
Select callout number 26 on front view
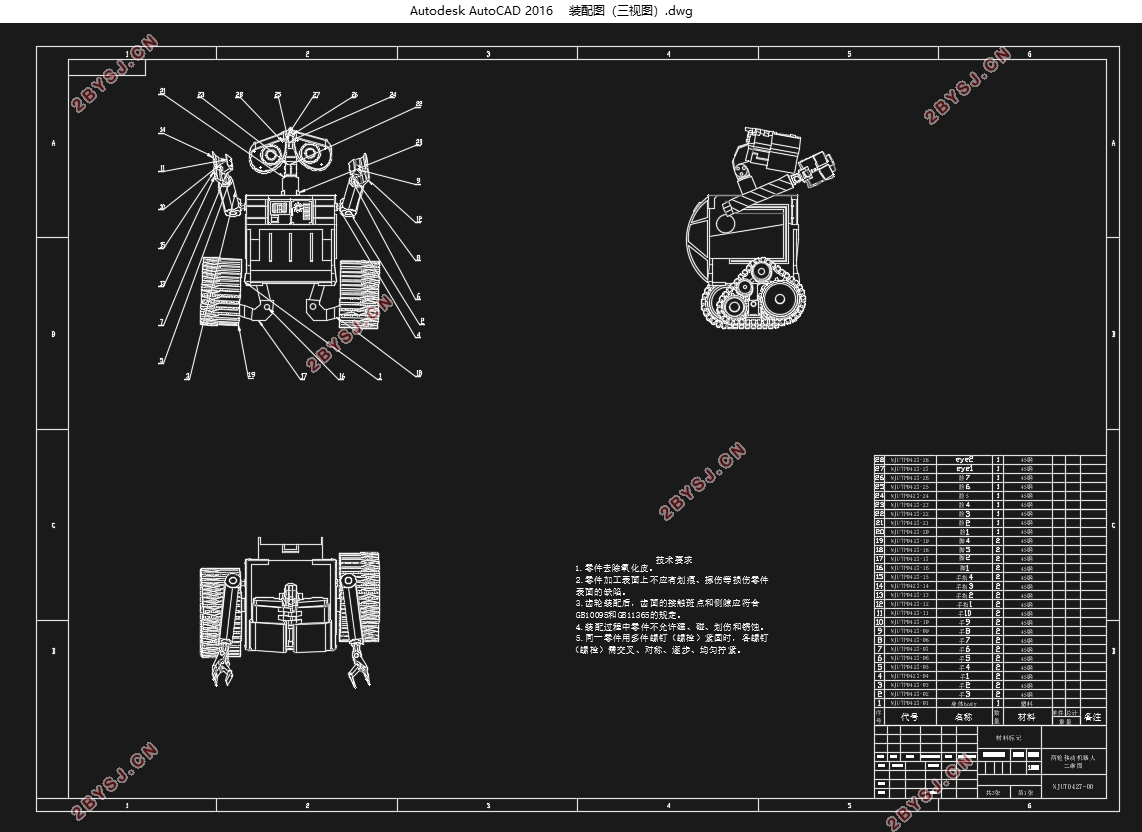(355, 95)
